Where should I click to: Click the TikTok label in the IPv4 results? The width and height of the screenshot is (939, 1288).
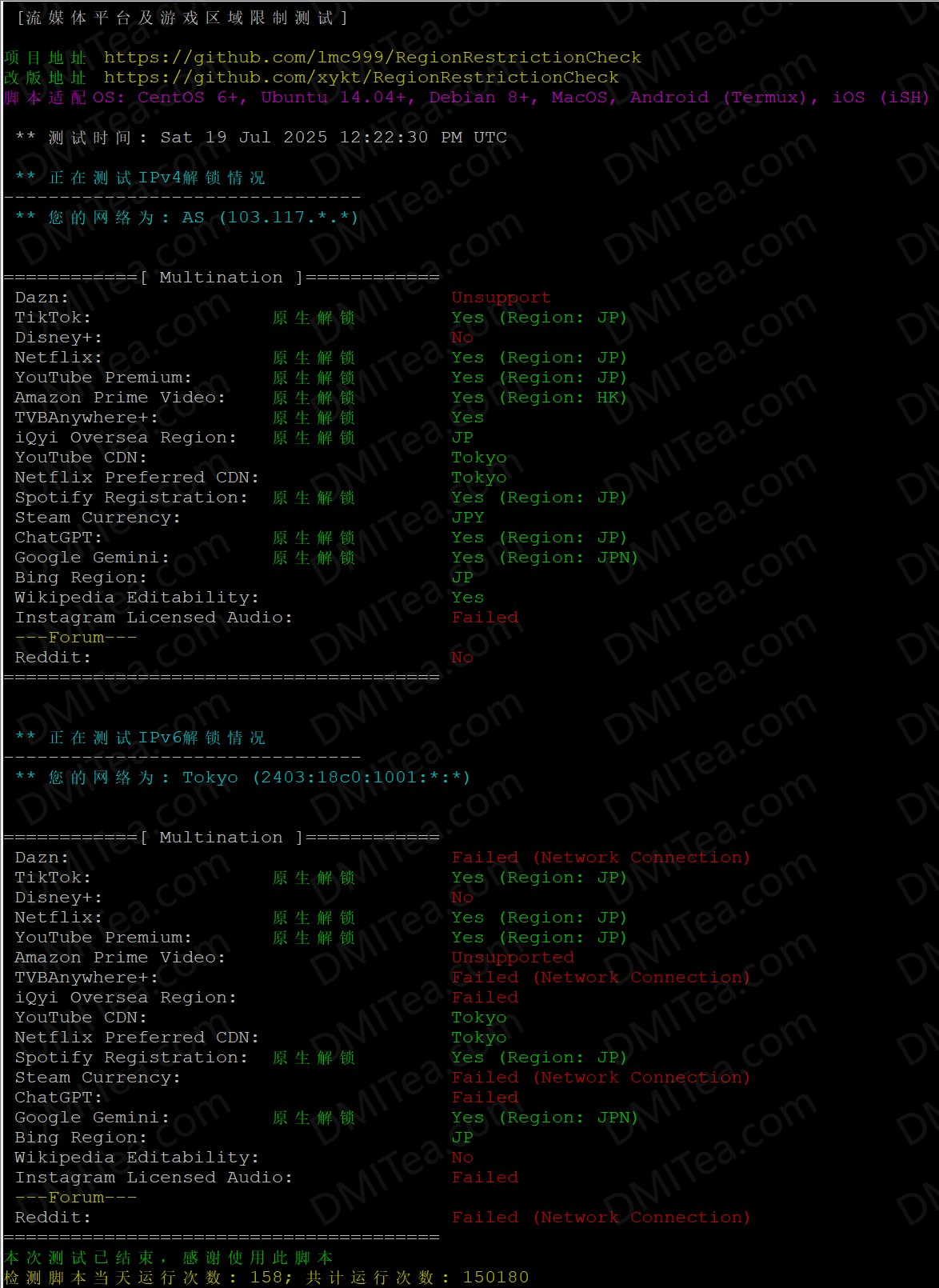click(53, 318)
